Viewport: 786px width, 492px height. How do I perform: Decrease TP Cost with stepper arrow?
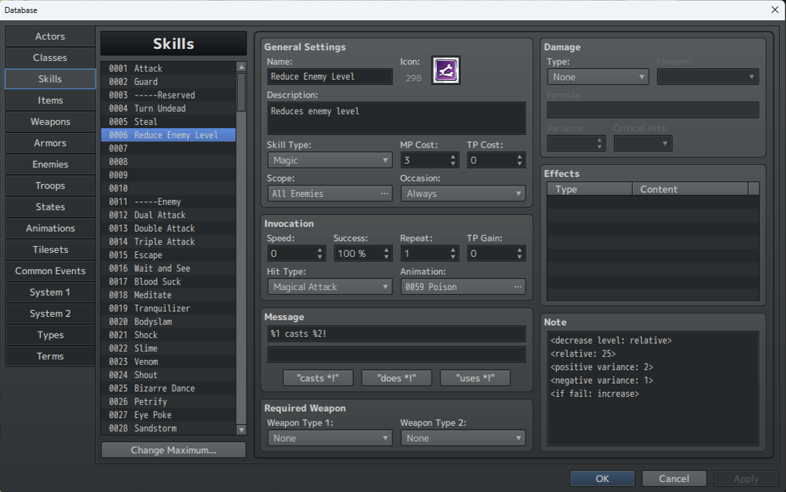tap(520, 163)
